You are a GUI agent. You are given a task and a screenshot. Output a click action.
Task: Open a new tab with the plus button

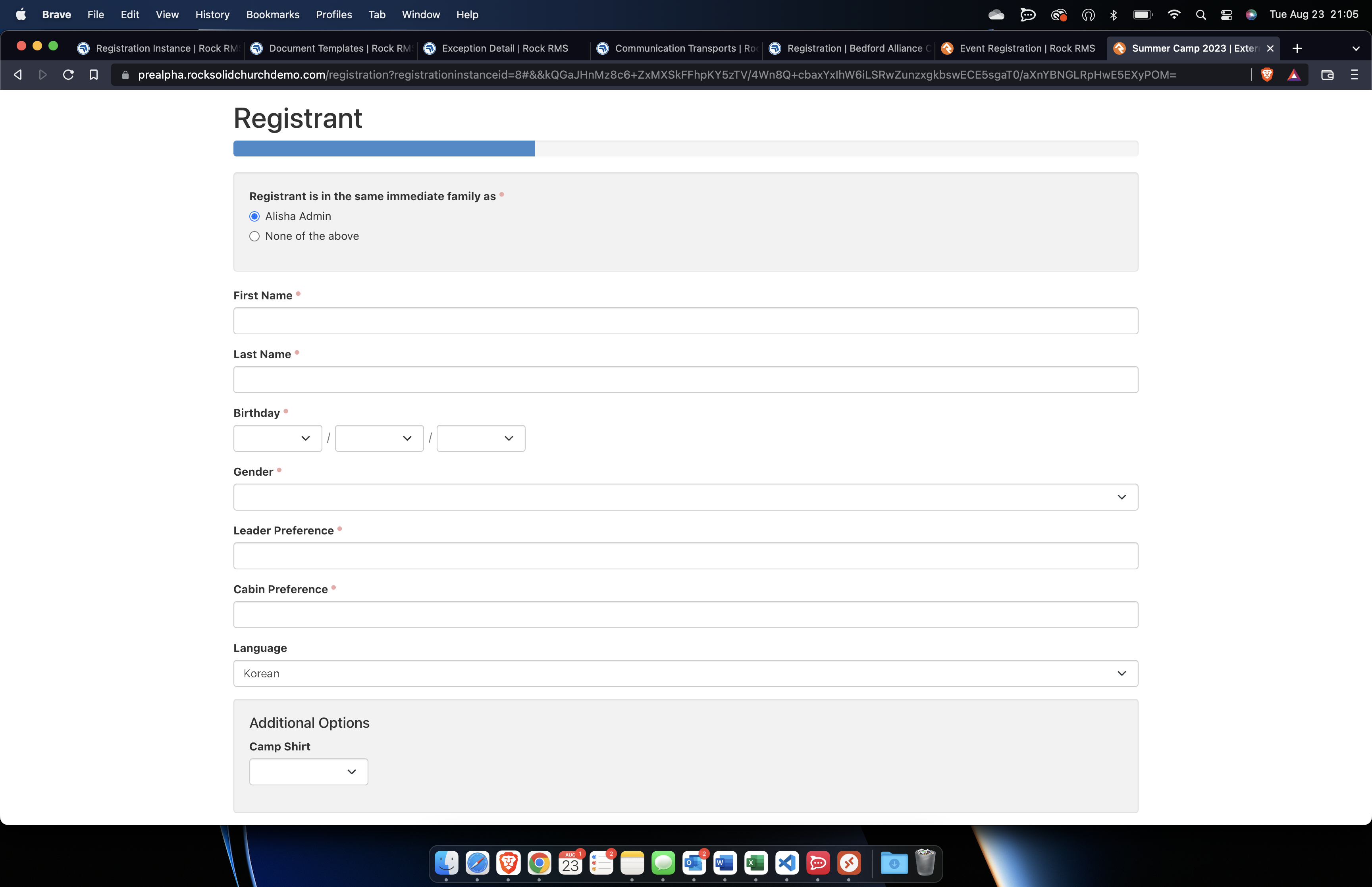[1297, 48]
